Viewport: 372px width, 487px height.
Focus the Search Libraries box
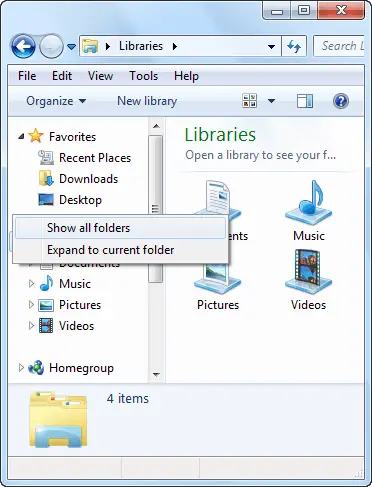click(x=339, y=46)
